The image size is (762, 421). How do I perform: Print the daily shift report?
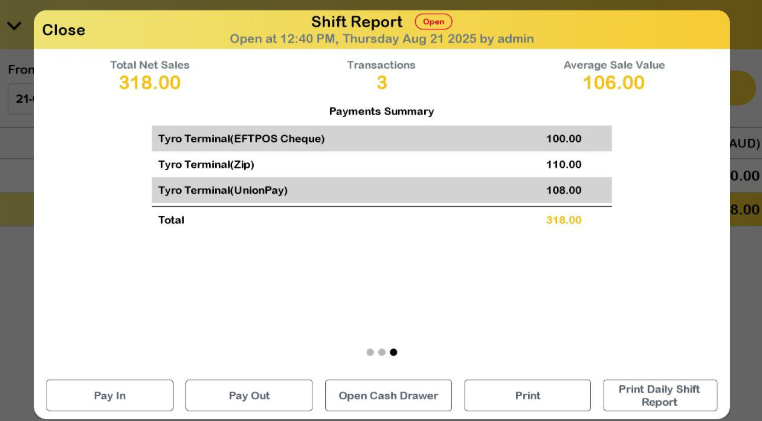[x=659, y=396]
